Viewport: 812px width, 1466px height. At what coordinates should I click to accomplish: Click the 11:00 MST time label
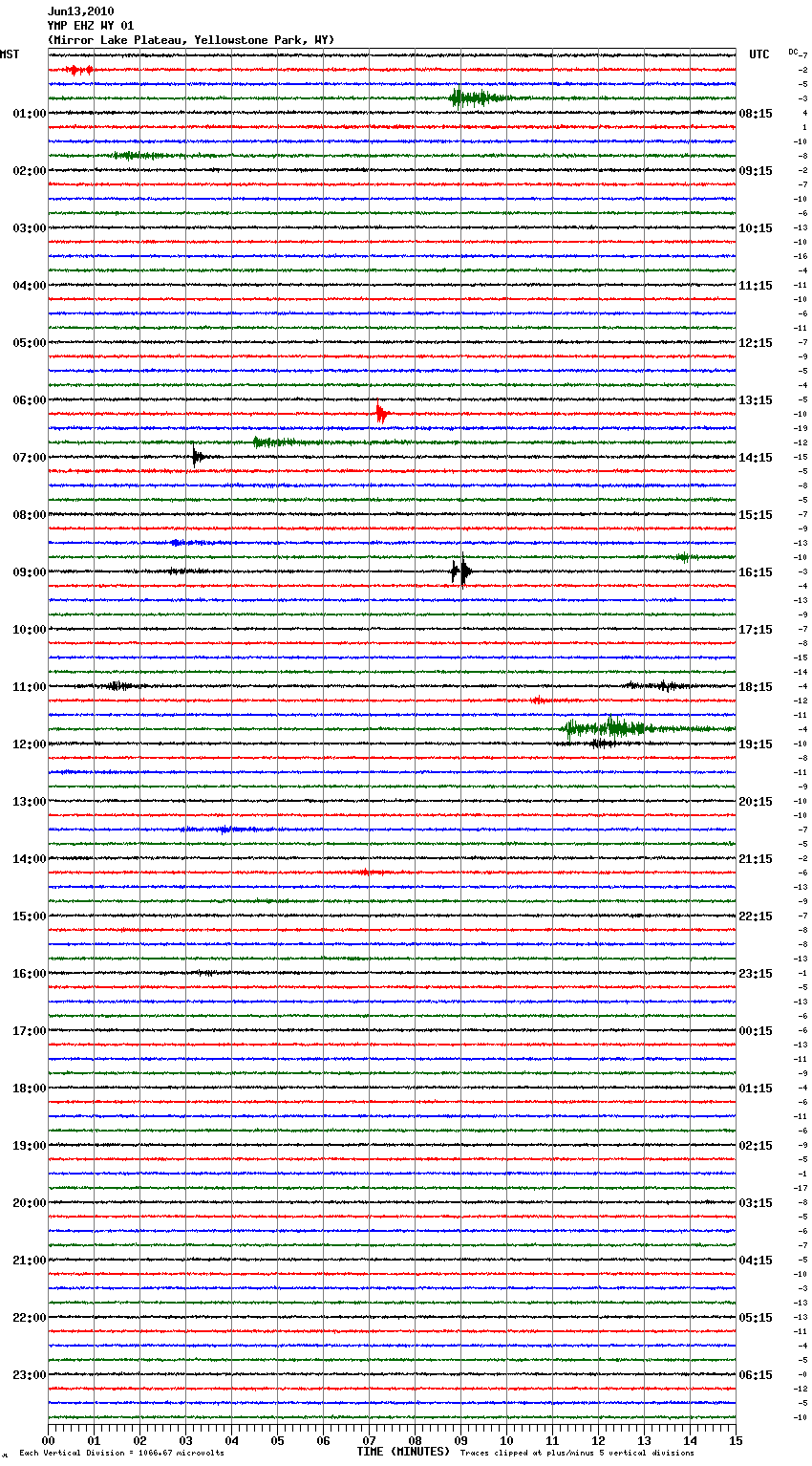pos(30,687)
